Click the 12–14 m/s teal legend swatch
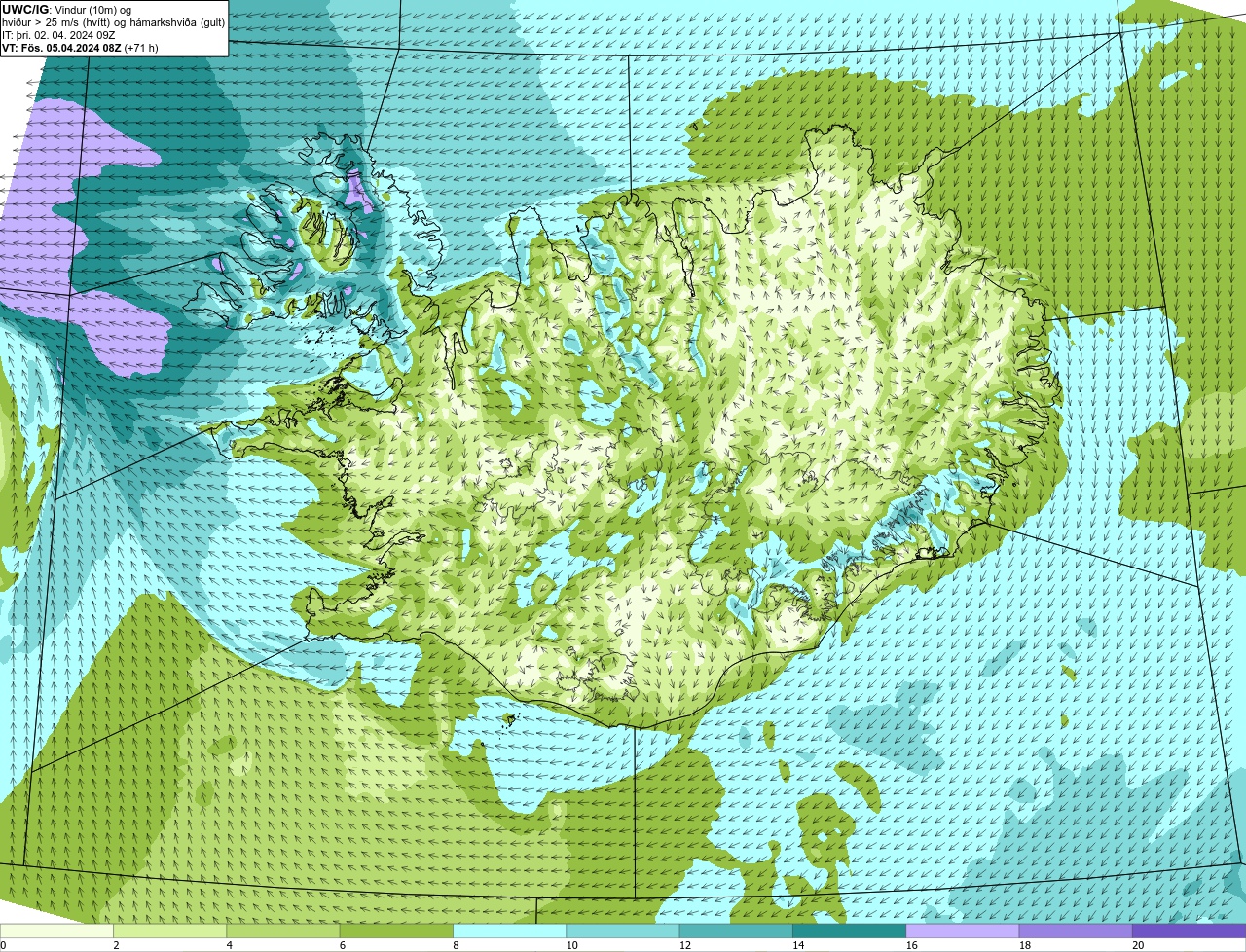The width and height of the screenshot is (1246, 952). pos(736,931)
